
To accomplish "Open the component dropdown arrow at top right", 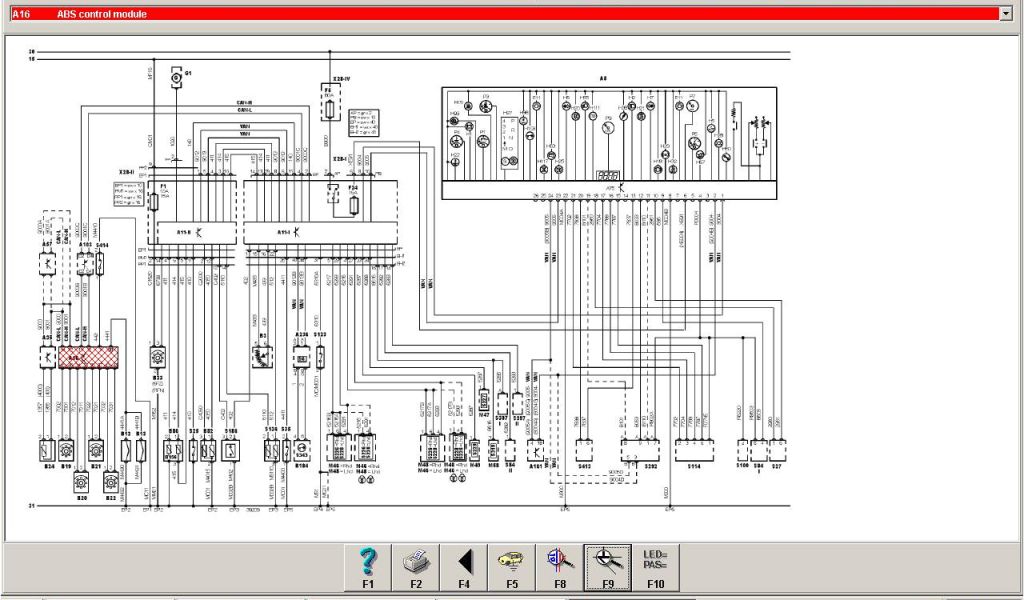I will (1005, 14).
